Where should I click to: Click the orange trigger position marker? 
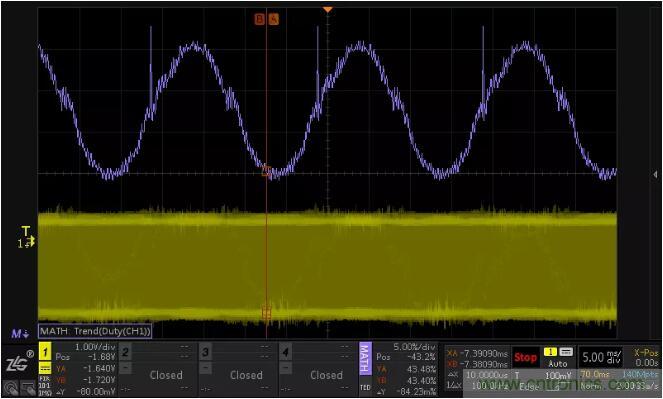click(328, 9)
